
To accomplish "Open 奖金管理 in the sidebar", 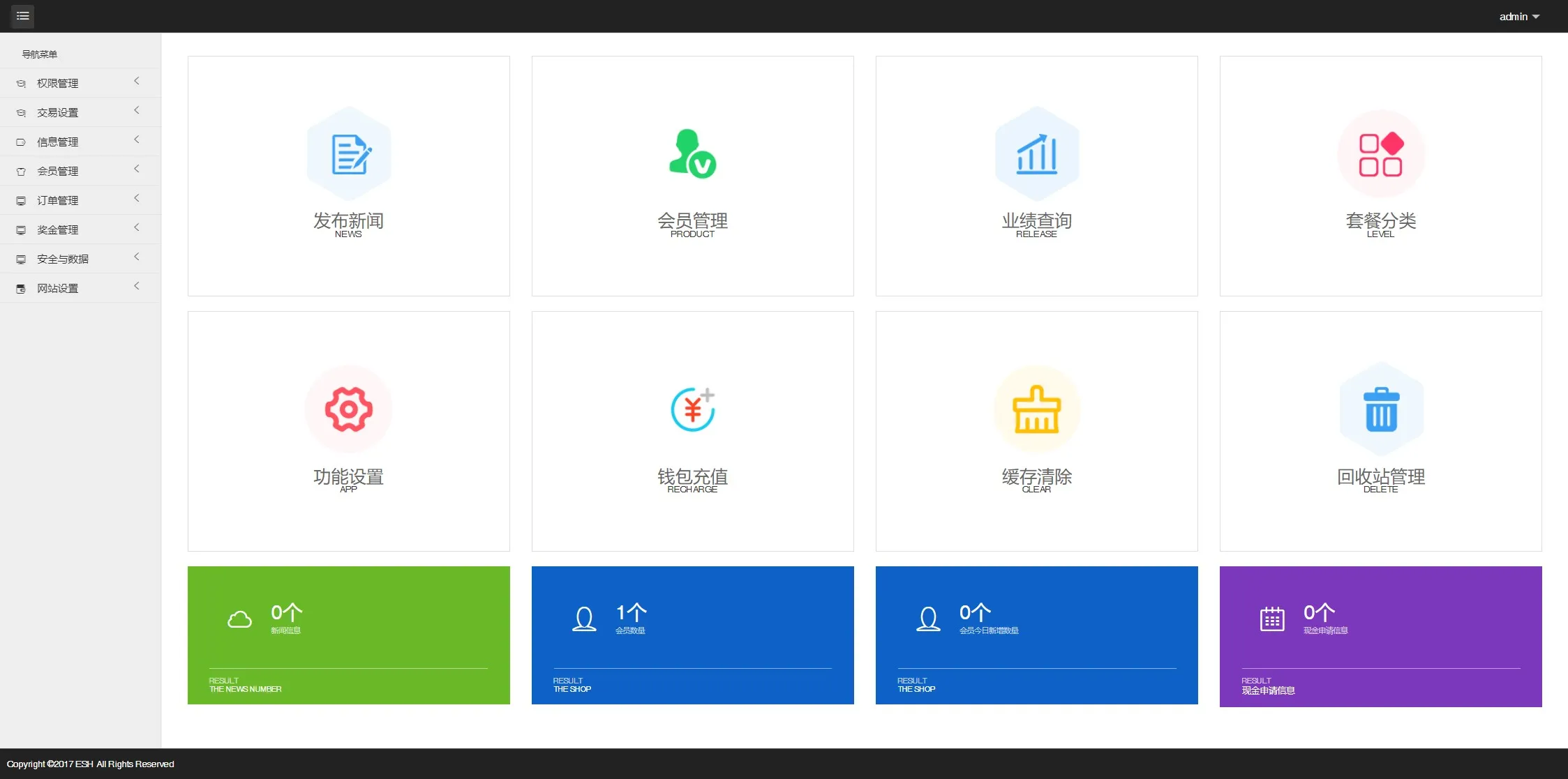I will [58, 229].
